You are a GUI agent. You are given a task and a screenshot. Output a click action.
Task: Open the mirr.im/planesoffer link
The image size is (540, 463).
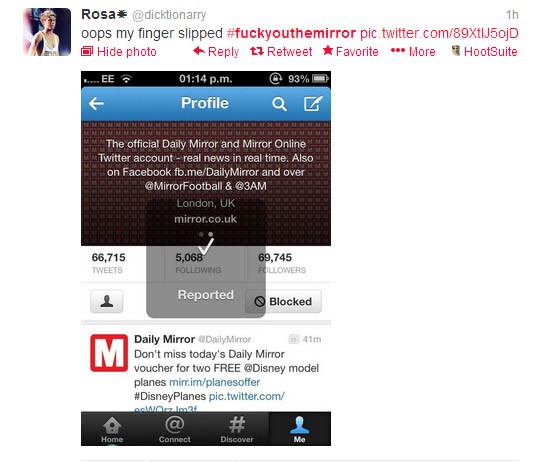[x=215, y=382]
